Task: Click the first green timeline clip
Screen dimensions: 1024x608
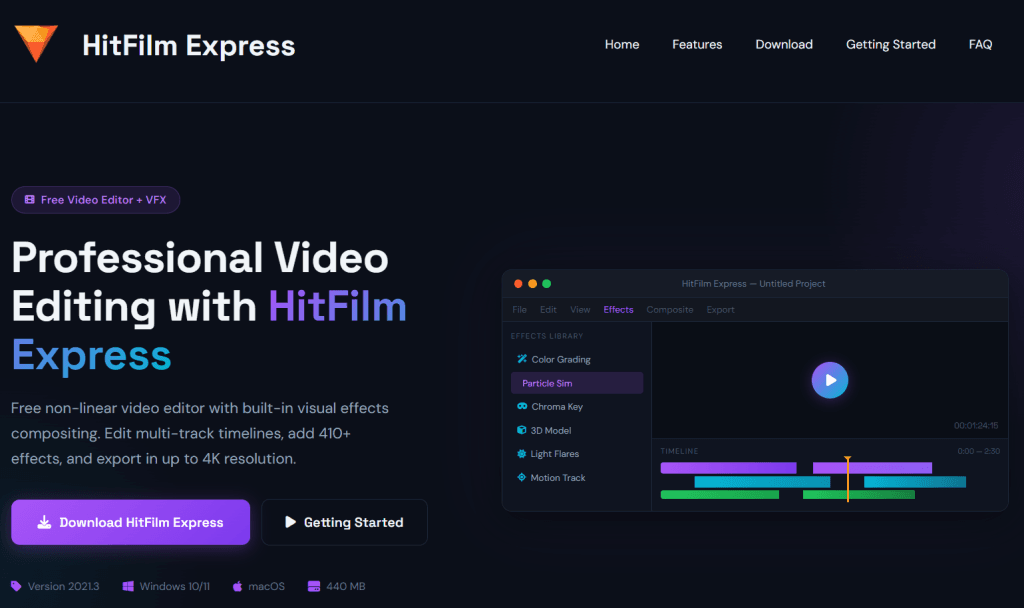Action: [720, 494]
